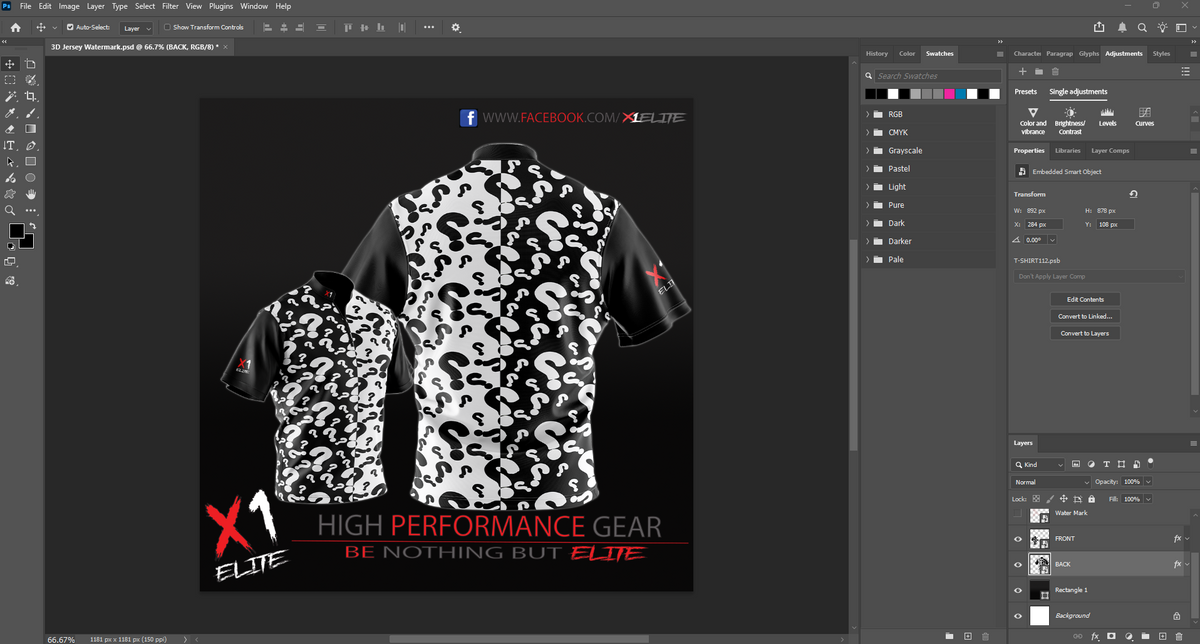Select the Brush tool
The width and height of the screenshot is (1200, 644).
point(31,113)
